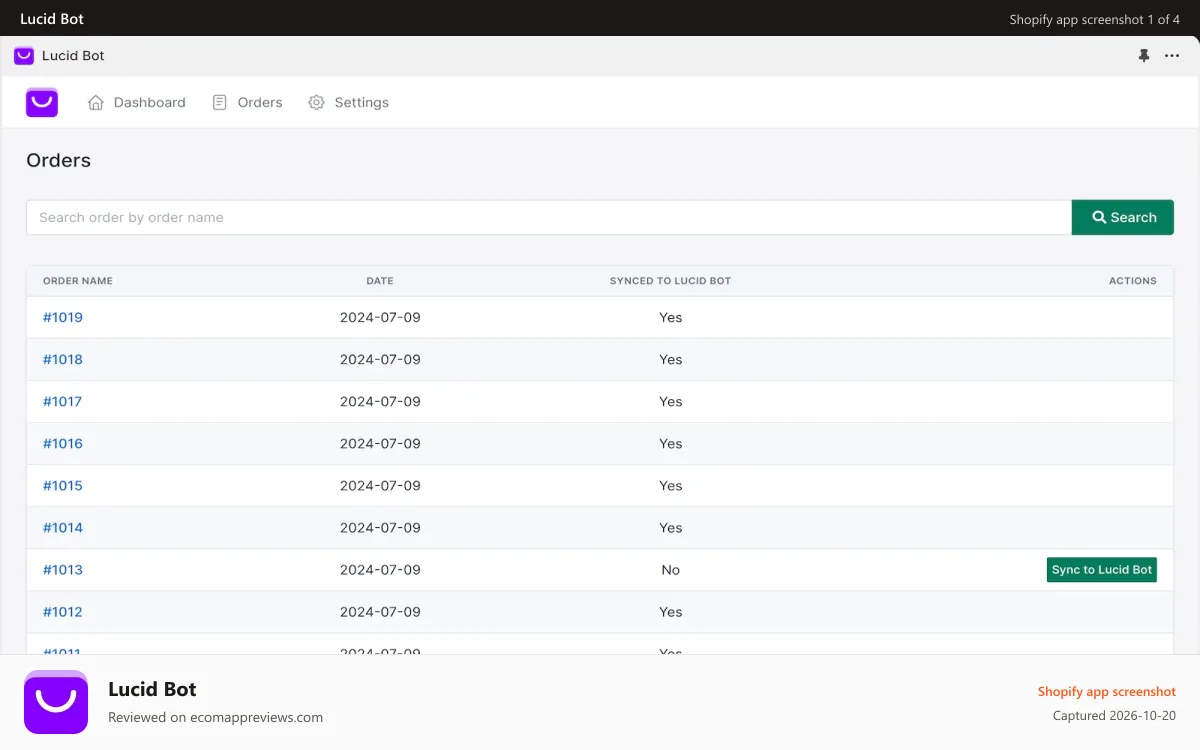This screenshot has width=1200, height=750.
Task: Click the green Search button
Action: (1123, 217)
